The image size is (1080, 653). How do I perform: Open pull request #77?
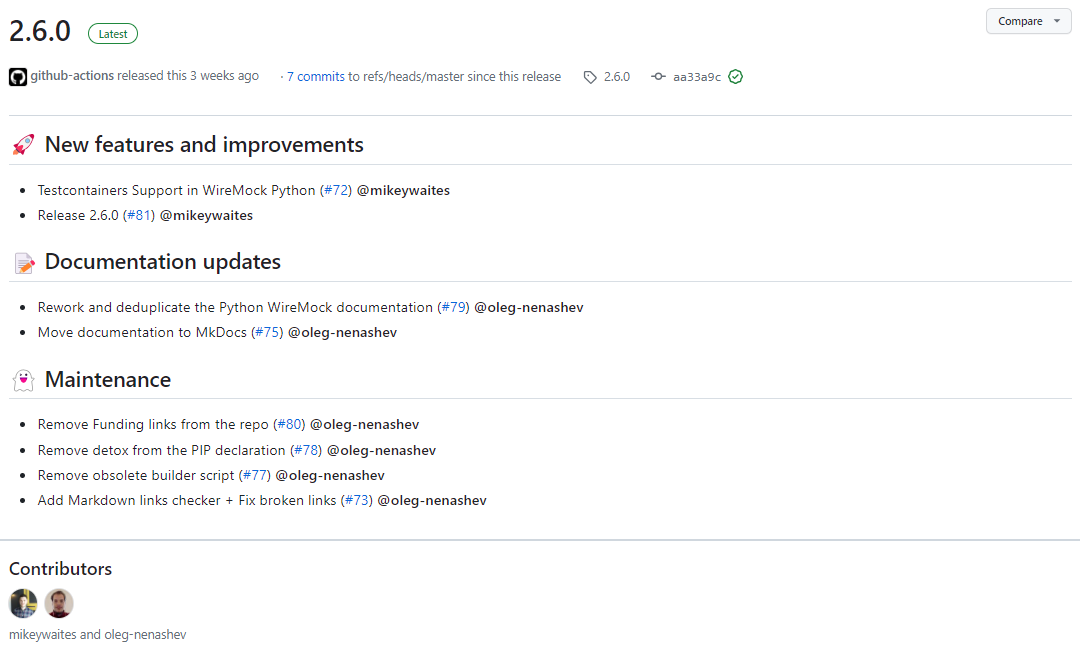[x=255, y=475]
